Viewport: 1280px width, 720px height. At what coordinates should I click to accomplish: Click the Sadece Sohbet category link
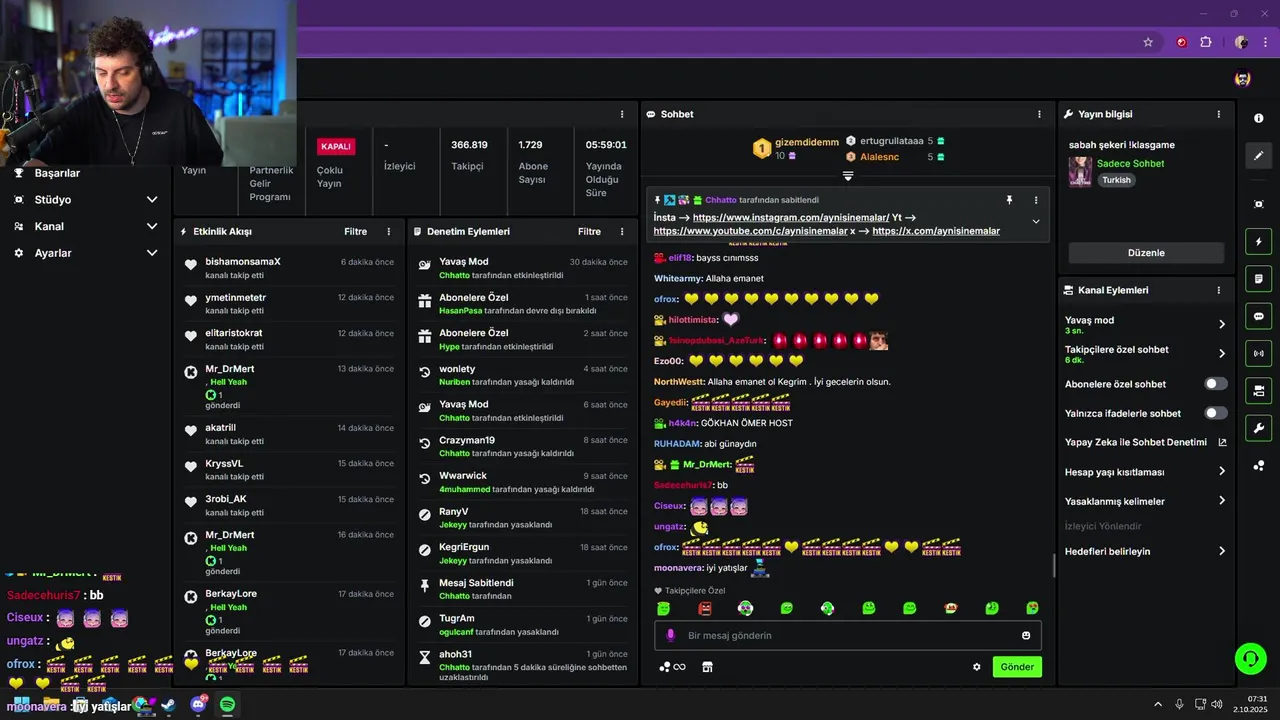point(1130,163)
